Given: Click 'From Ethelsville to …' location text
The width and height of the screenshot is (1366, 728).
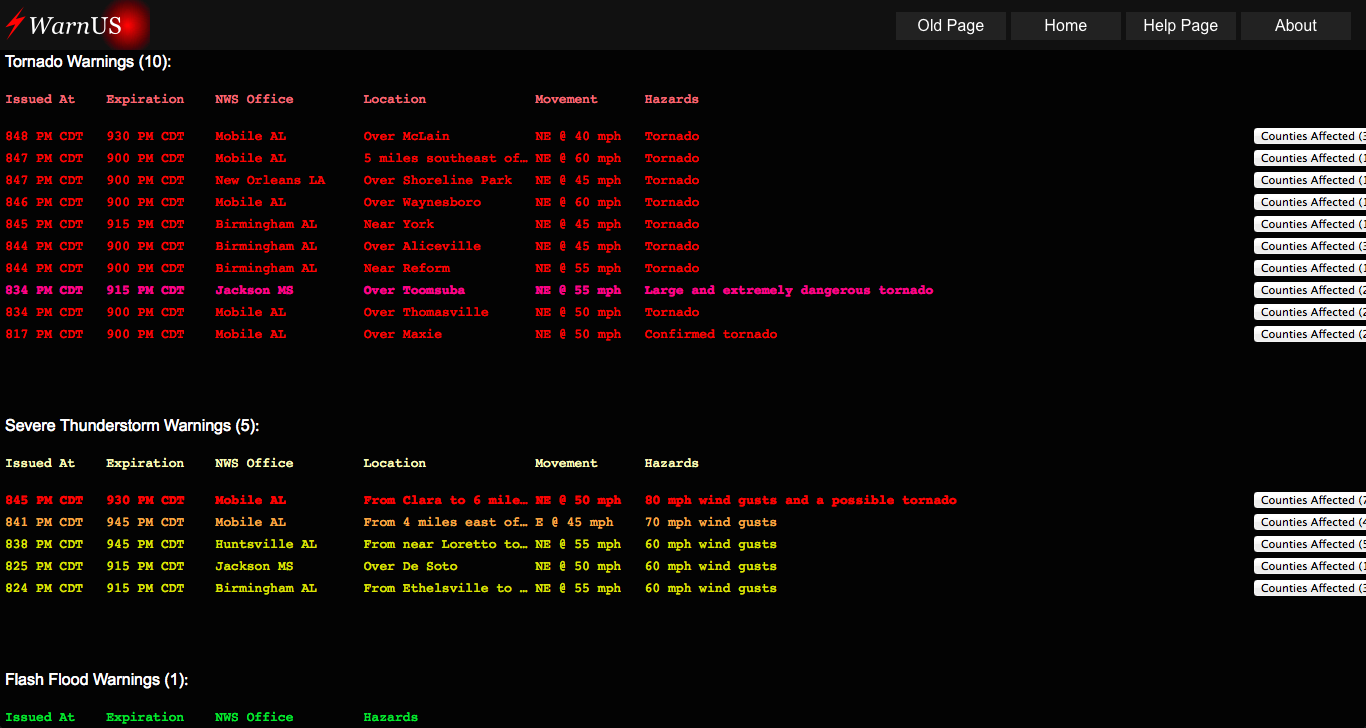Looking at the screenshot, I should pos(446,588).
